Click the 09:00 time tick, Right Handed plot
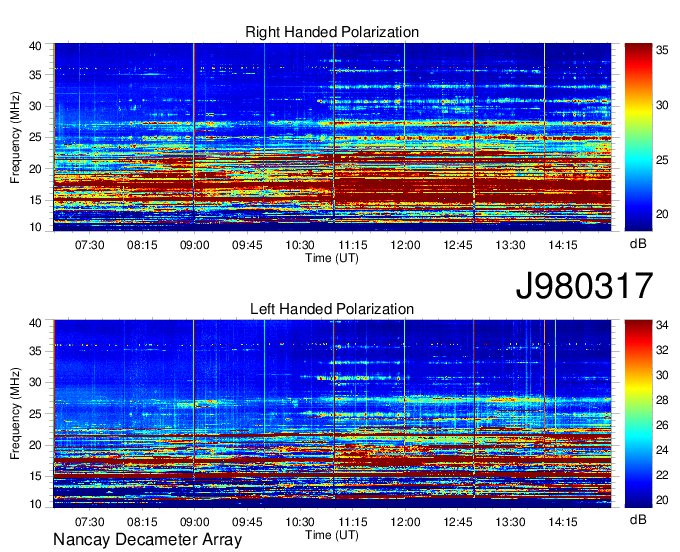Screen dimensions: 680x552 [x=194, y=245]
